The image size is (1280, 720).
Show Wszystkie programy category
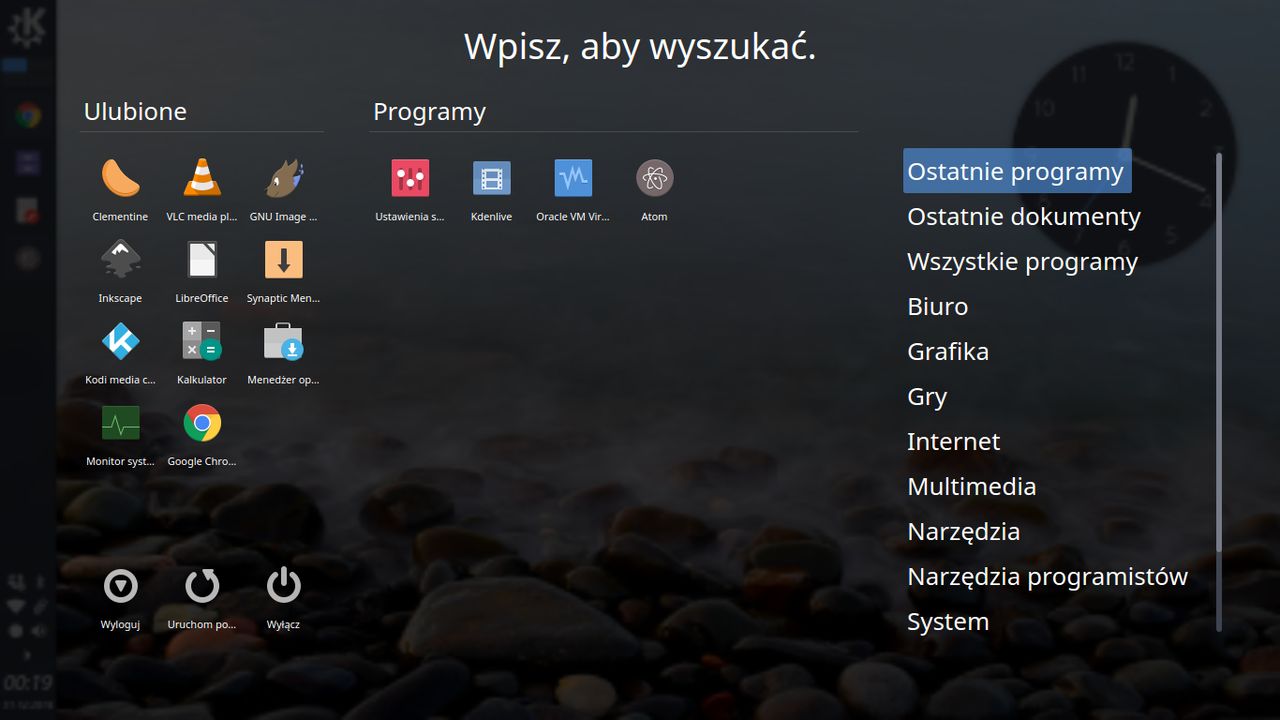(1022, 261)
